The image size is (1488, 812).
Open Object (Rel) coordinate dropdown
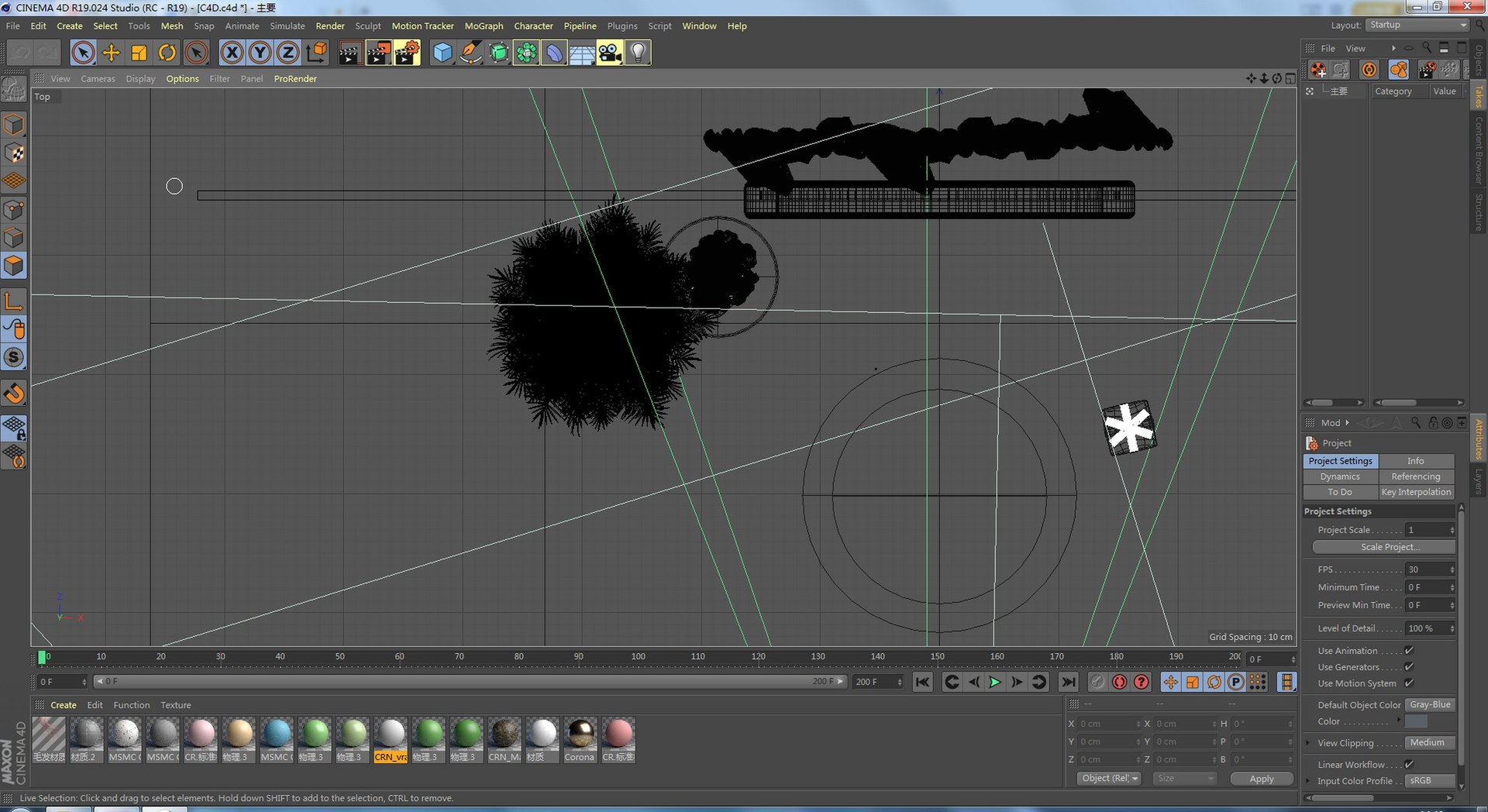coord(1109,779)
